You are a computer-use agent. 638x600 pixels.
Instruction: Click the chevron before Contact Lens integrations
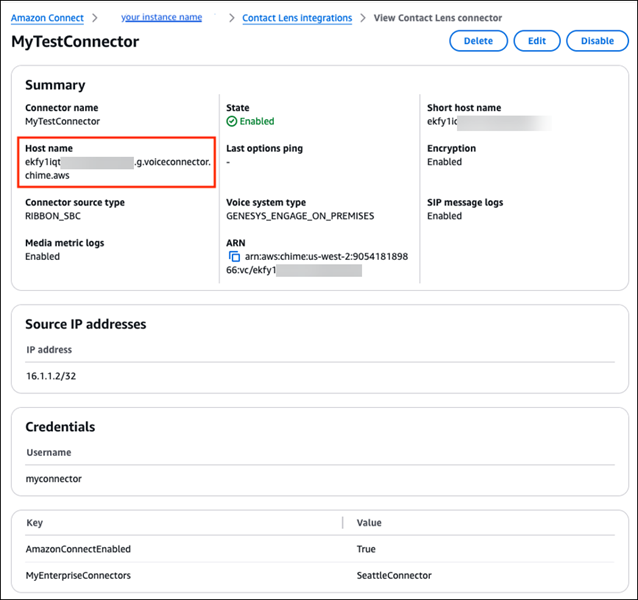(231, 18)
